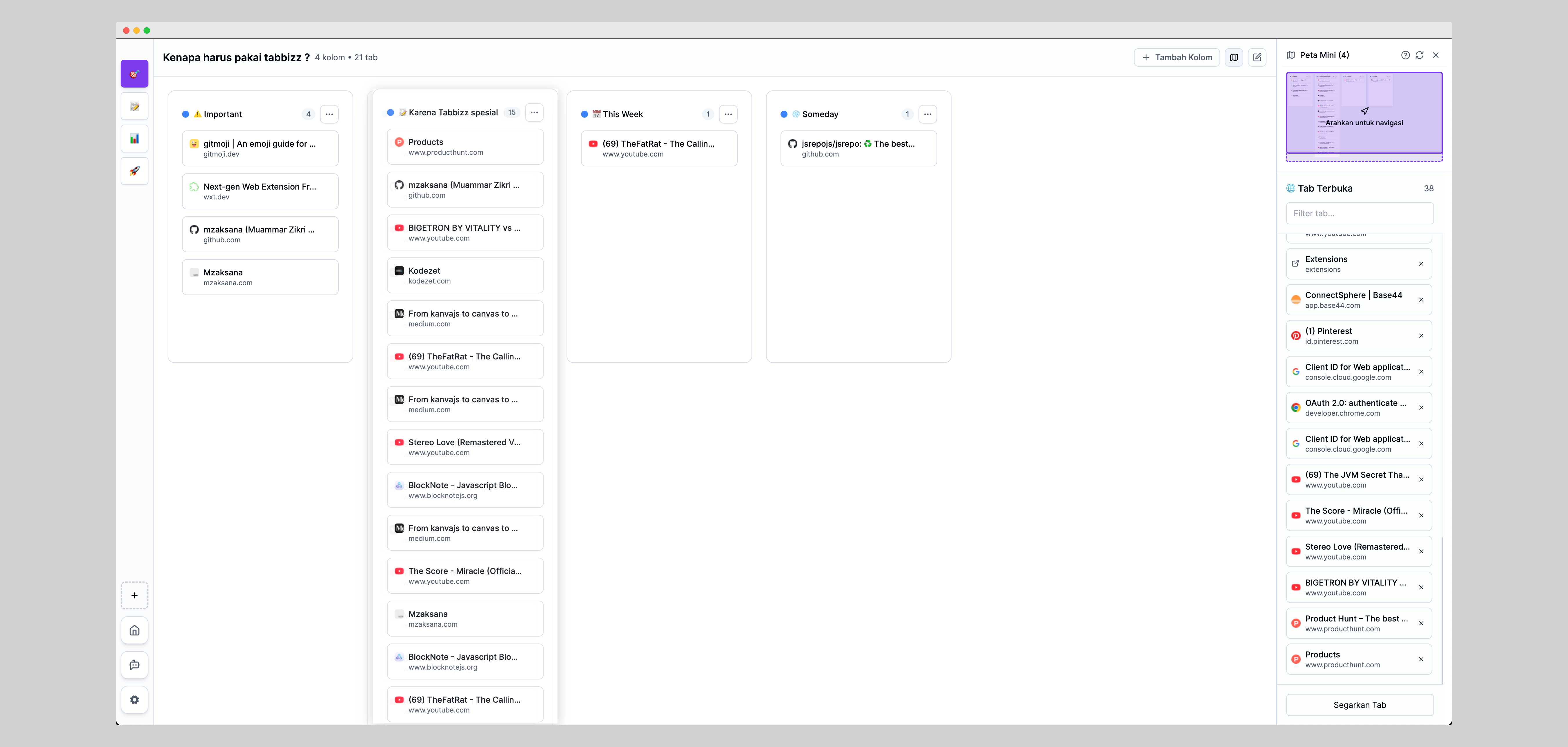
Task: Close the BIGETRON BY VITALITY open tab
Action: coord(1421,587)
